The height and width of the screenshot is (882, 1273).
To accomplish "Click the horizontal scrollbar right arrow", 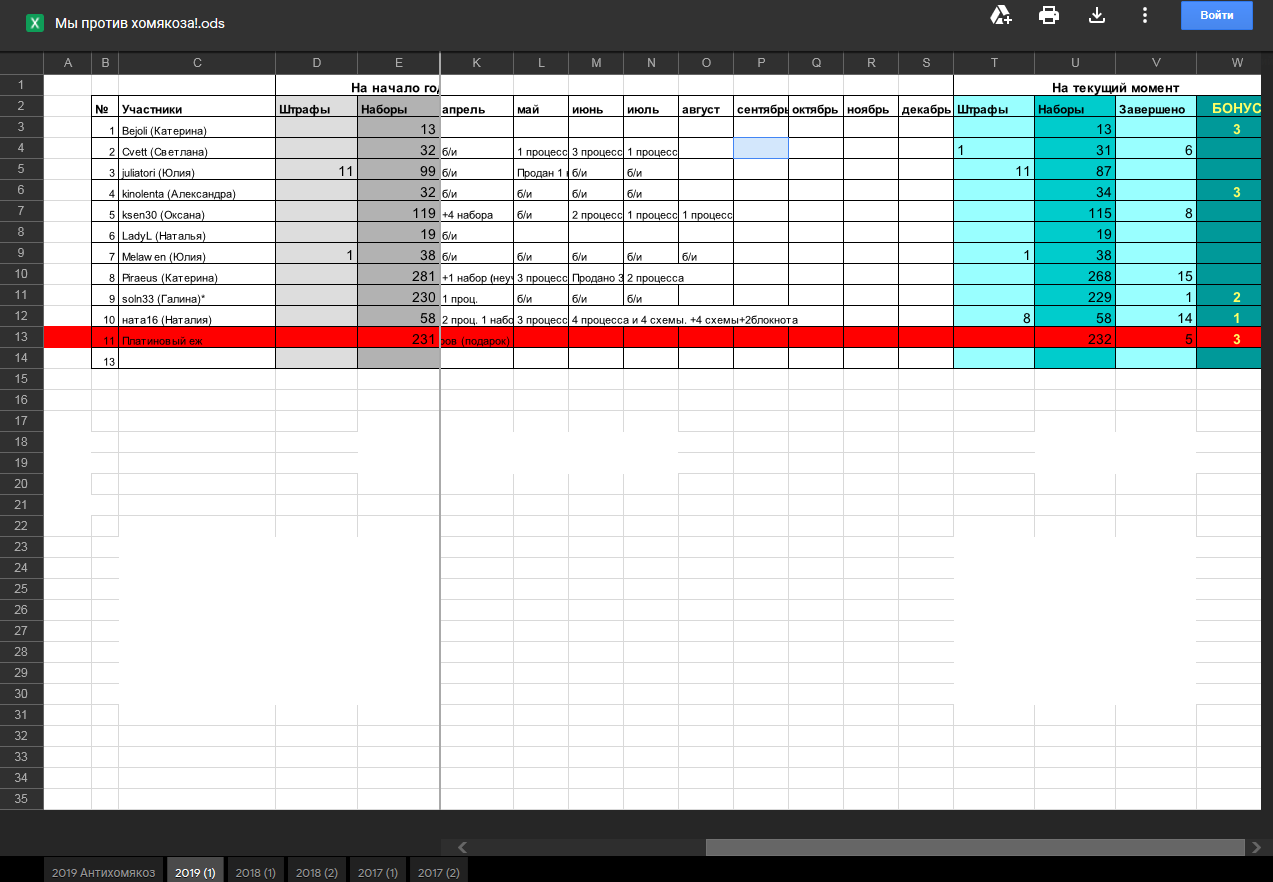I will coord(1256,847).
